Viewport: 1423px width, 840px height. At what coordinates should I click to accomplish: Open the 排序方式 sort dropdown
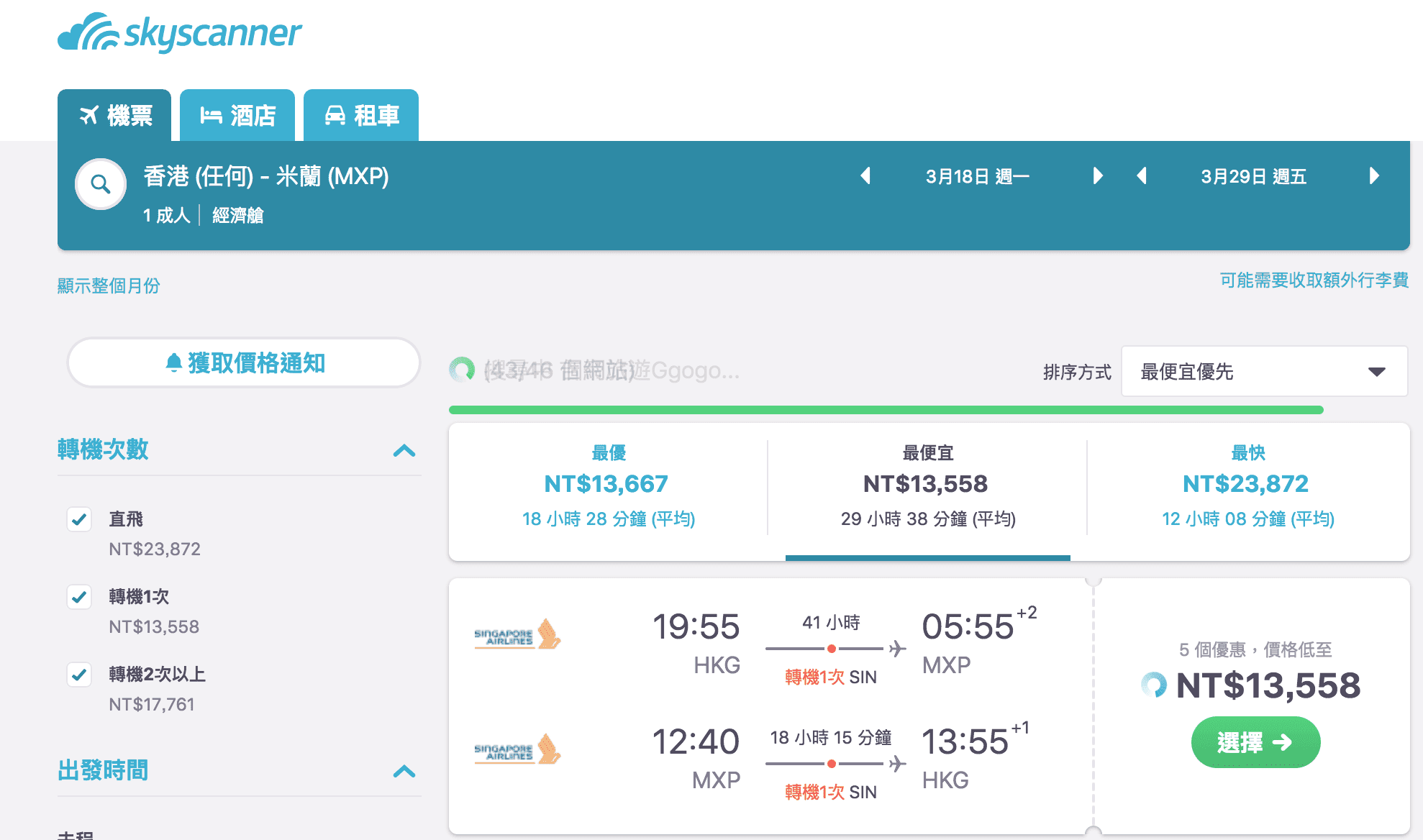tap(1264, 371)
